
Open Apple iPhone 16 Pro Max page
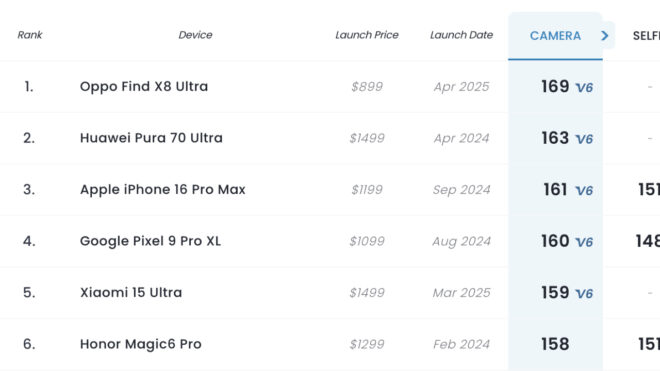point(162,190)
